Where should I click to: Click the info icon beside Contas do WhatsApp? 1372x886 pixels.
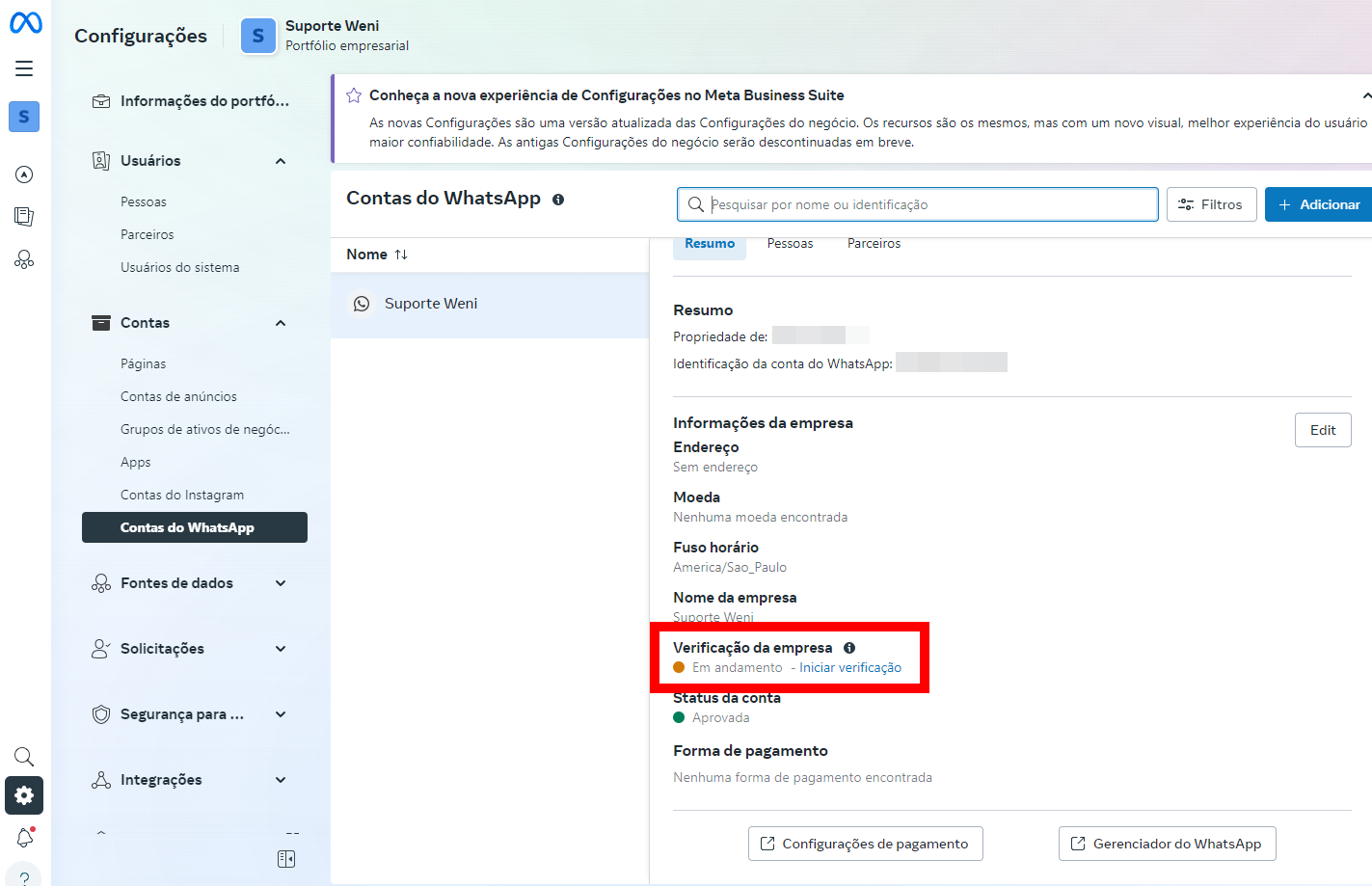click(558, 200)
